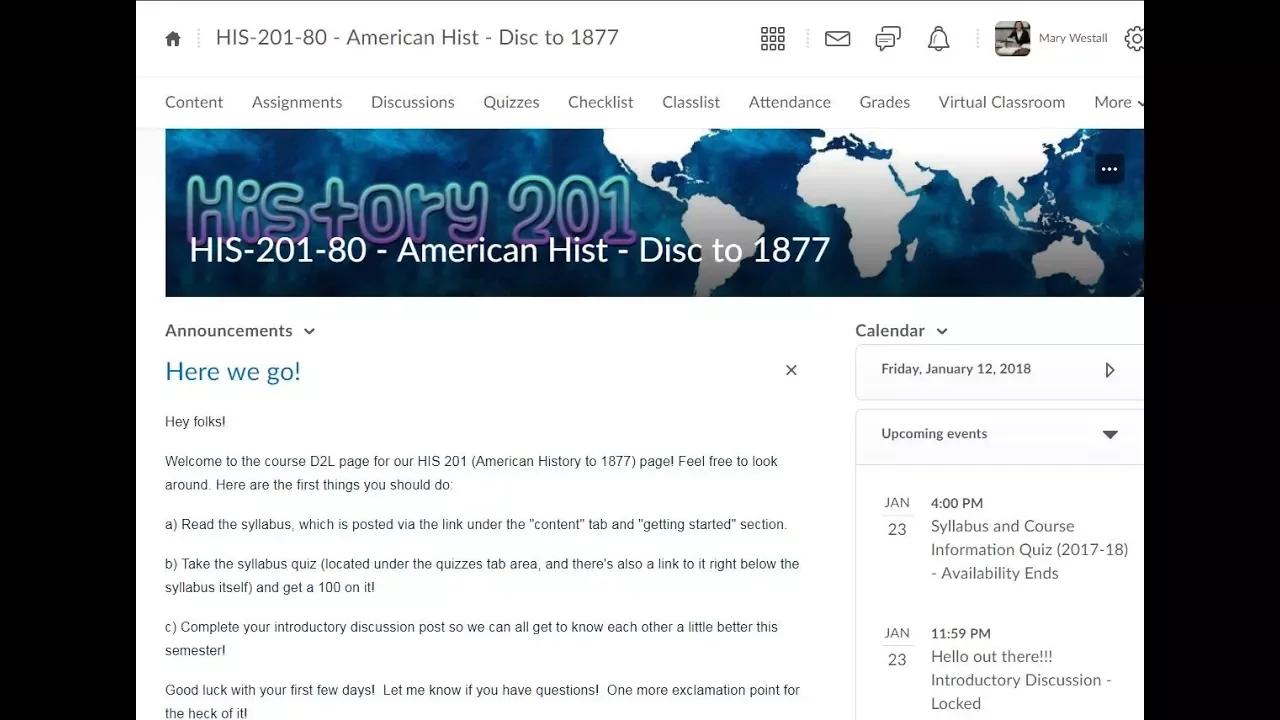Open the settings gear icon
Image resolution: width=1280 pixels, height=720 pixels.
coord(1134,39)
